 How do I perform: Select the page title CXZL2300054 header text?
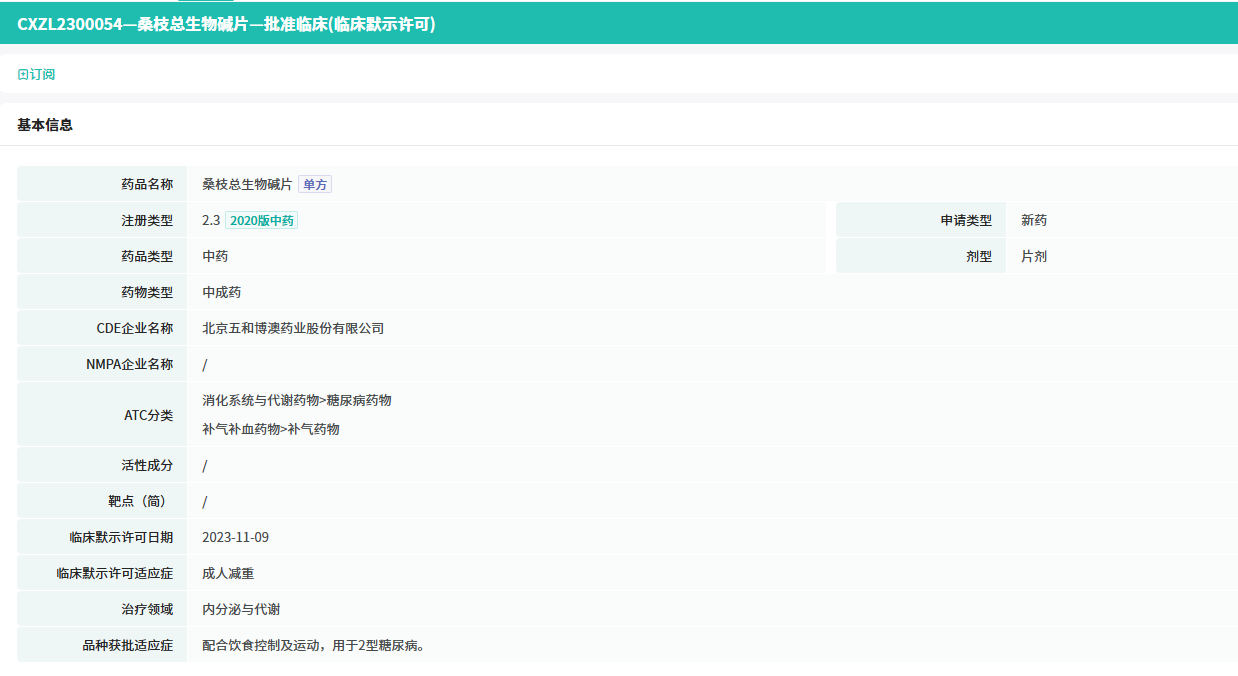226,25
